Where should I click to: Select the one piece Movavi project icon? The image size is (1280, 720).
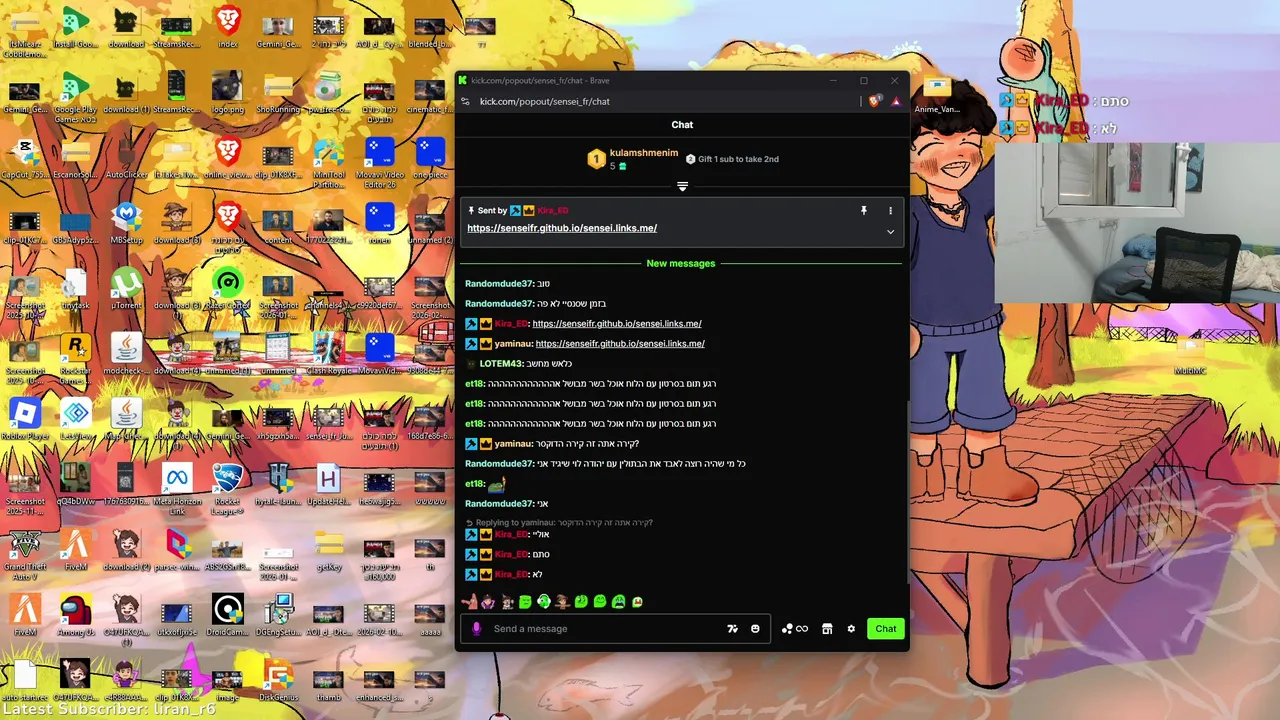click(x=430, y=158)
